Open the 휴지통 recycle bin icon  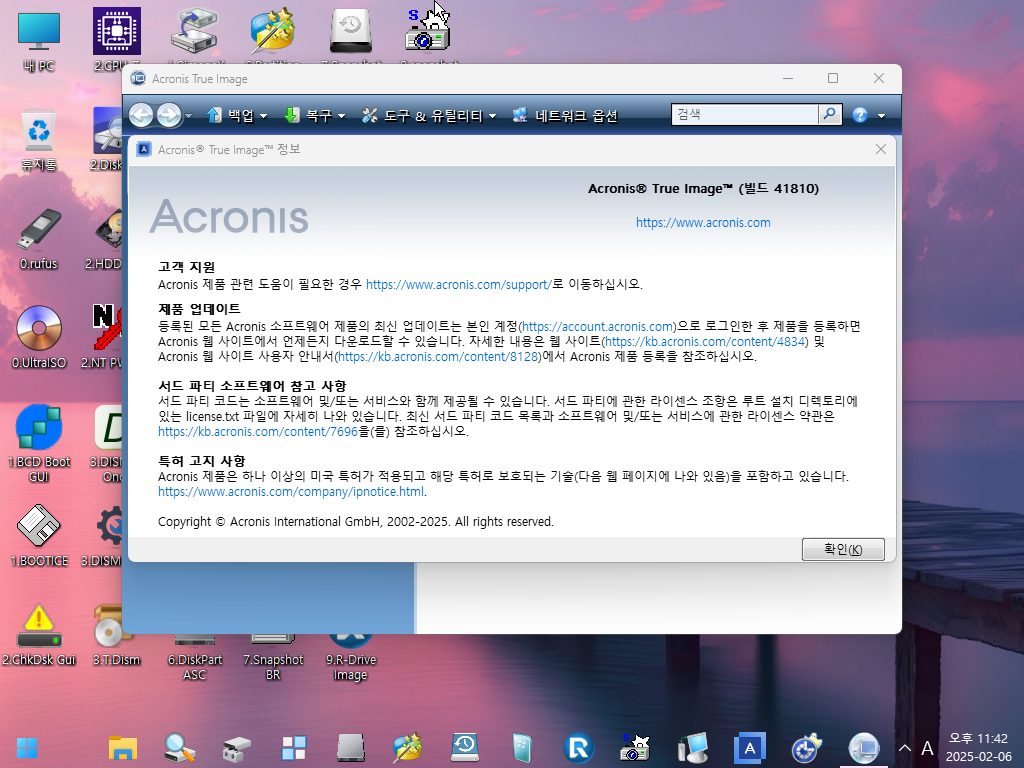click(39, 140)
